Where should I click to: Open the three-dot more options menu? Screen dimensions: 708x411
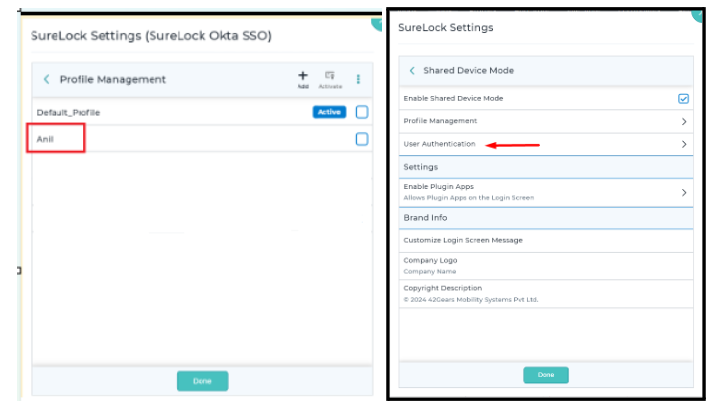coord(358,79)
